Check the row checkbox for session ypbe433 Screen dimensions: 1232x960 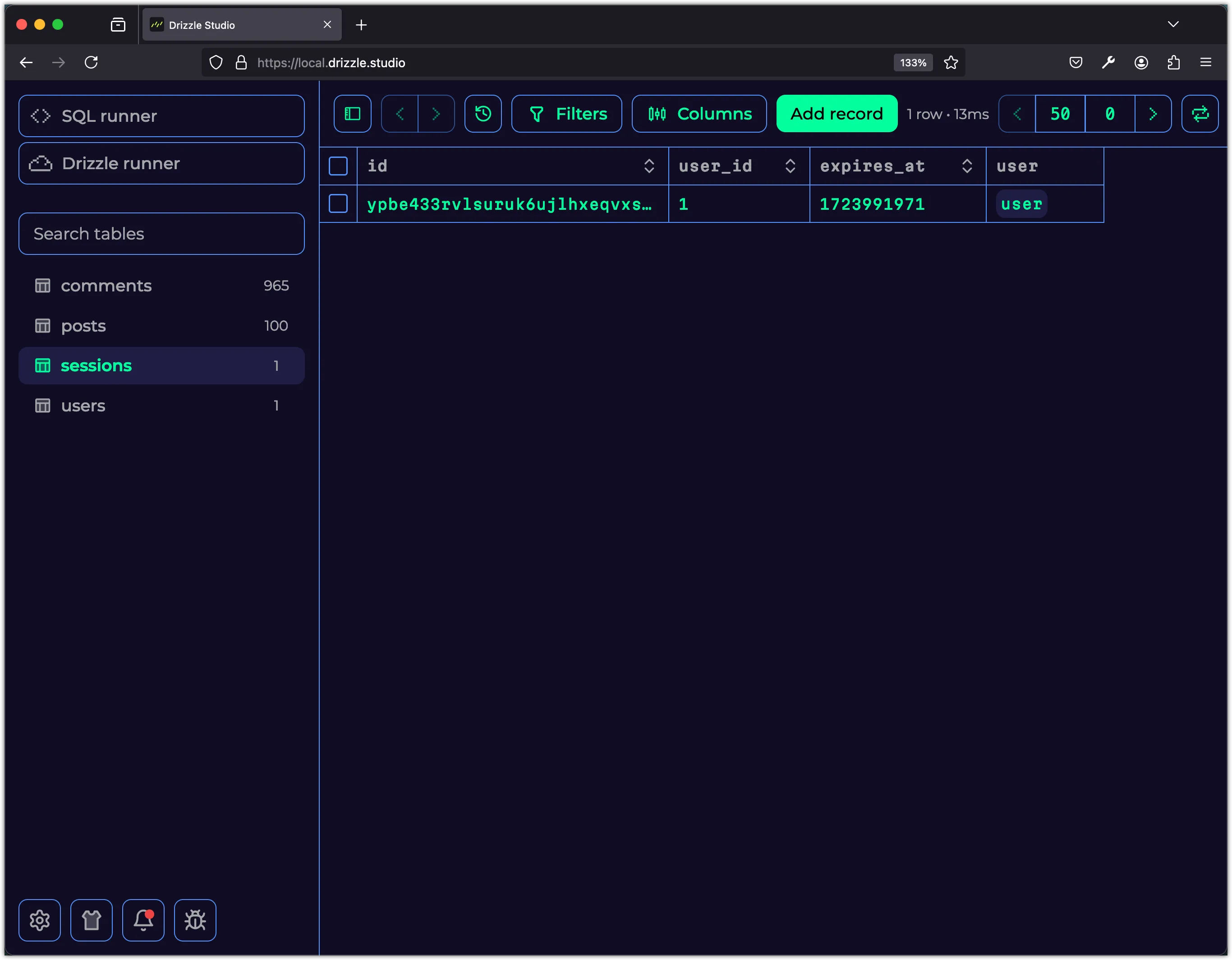pos(338,204)
